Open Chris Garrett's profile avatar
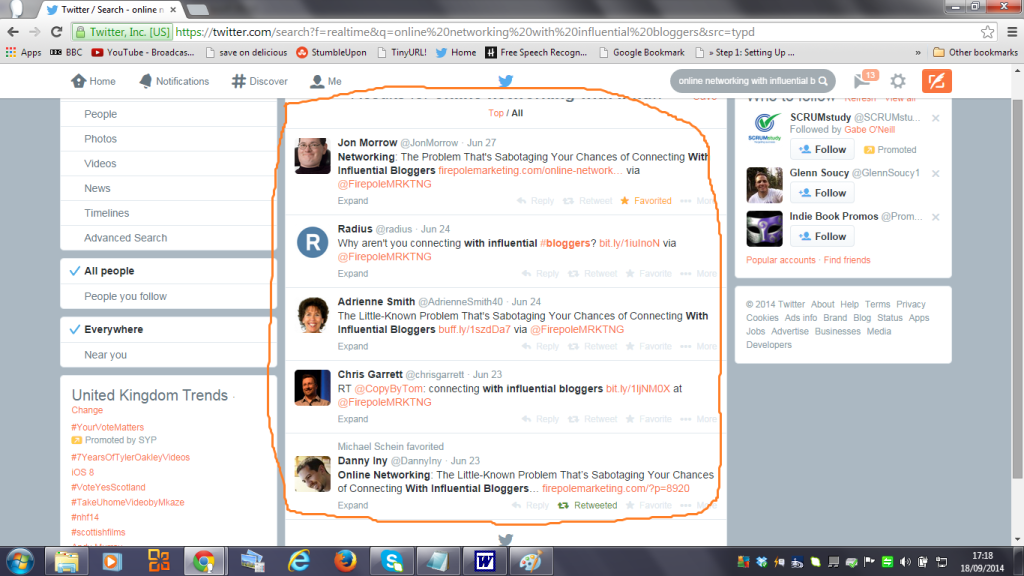Image resolution: width=1024 pixels, height=576 pixels. [312, 388]
